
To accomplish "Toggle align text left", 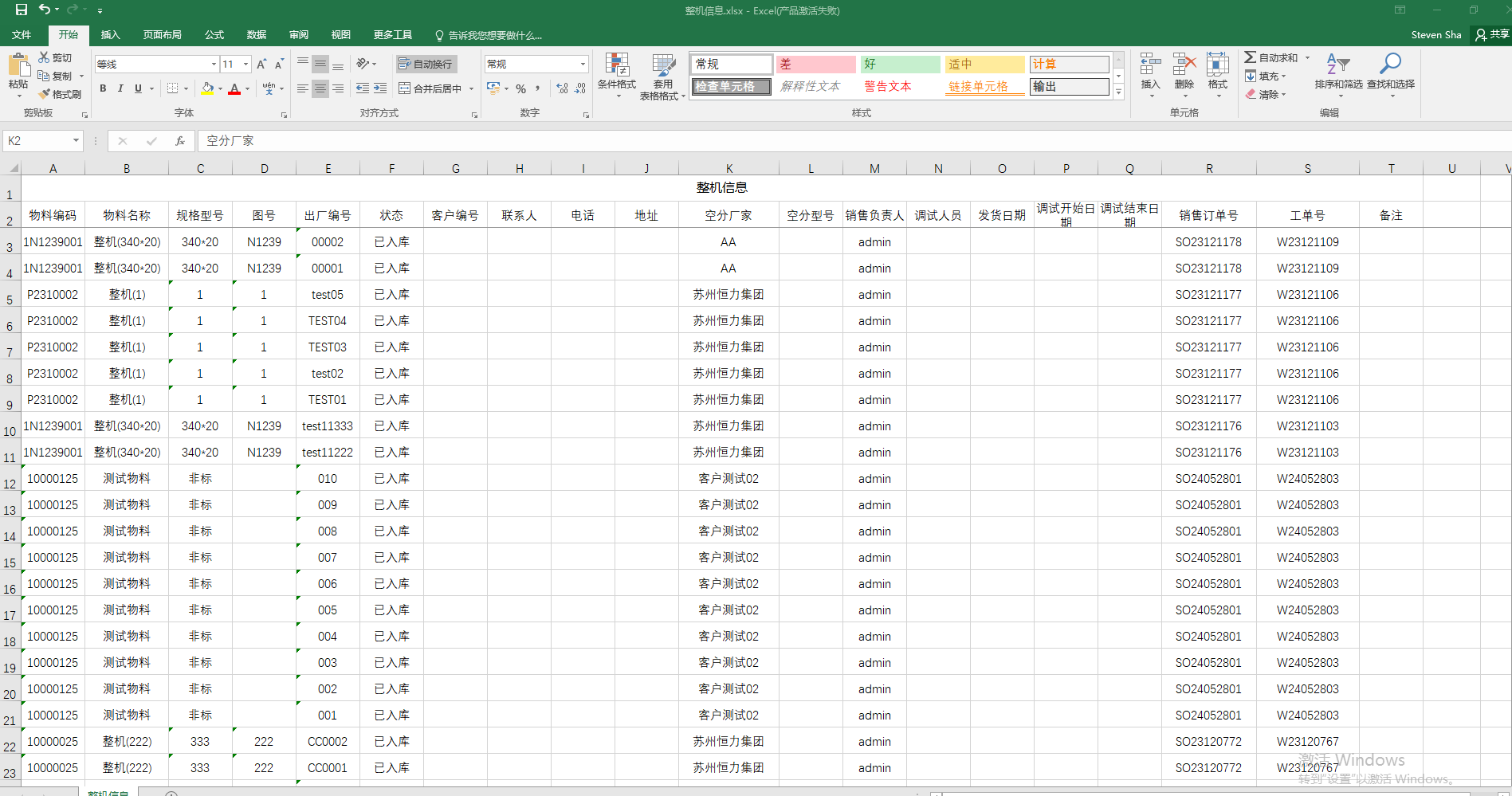I will 302,88.
